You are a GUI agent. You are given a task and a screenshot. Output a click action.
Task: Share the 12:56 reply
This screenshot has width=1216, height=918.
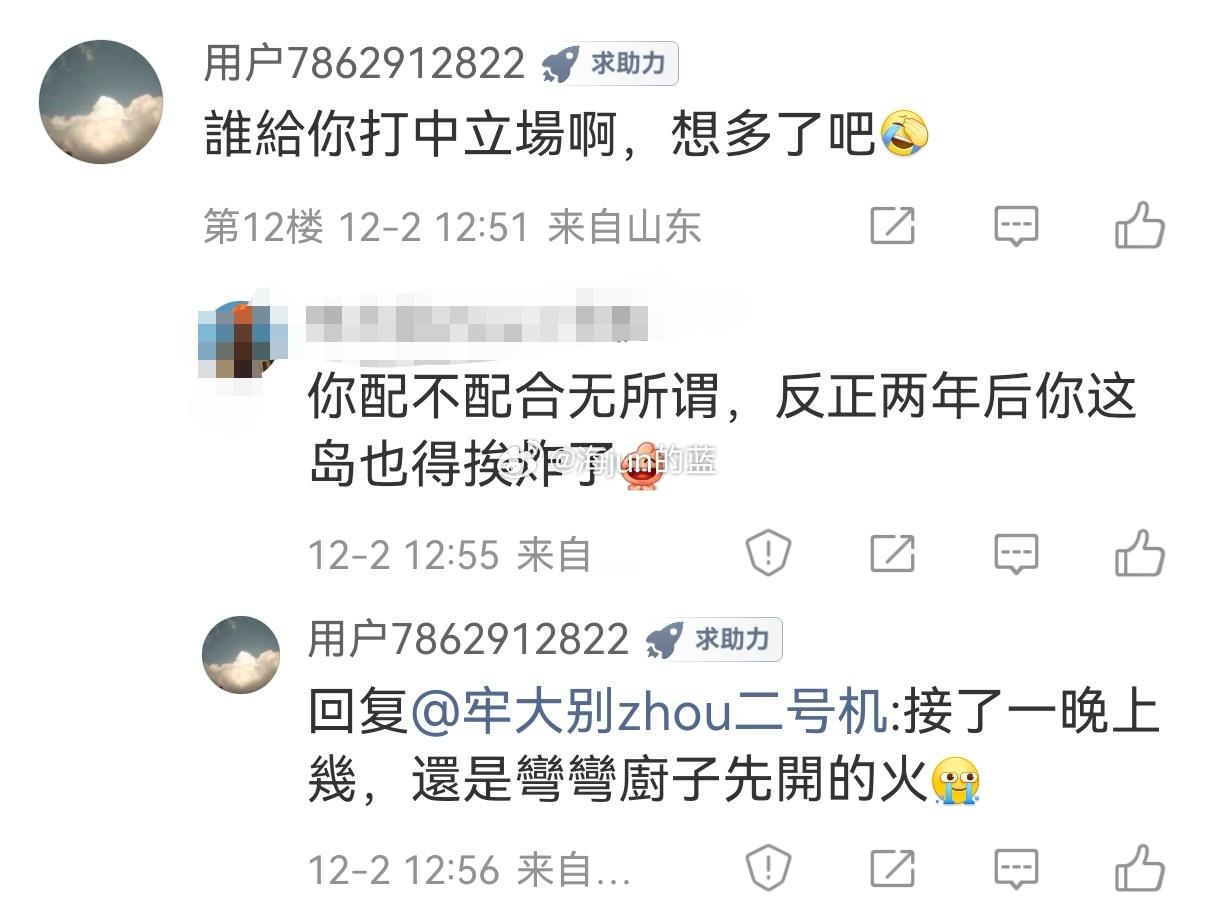coord(892,868)
